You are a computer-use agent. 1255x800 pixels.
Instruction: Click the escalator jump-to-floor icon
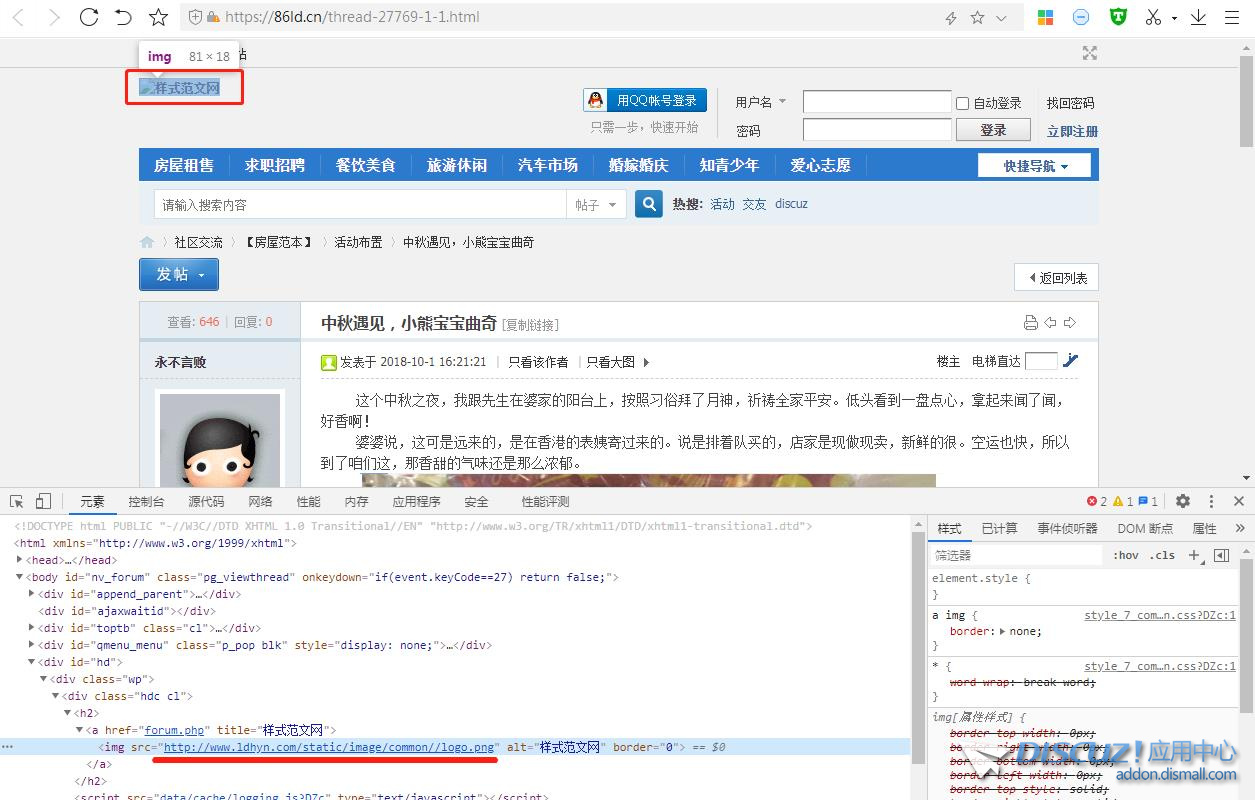pyautogui.click(x=1070, y=361)
